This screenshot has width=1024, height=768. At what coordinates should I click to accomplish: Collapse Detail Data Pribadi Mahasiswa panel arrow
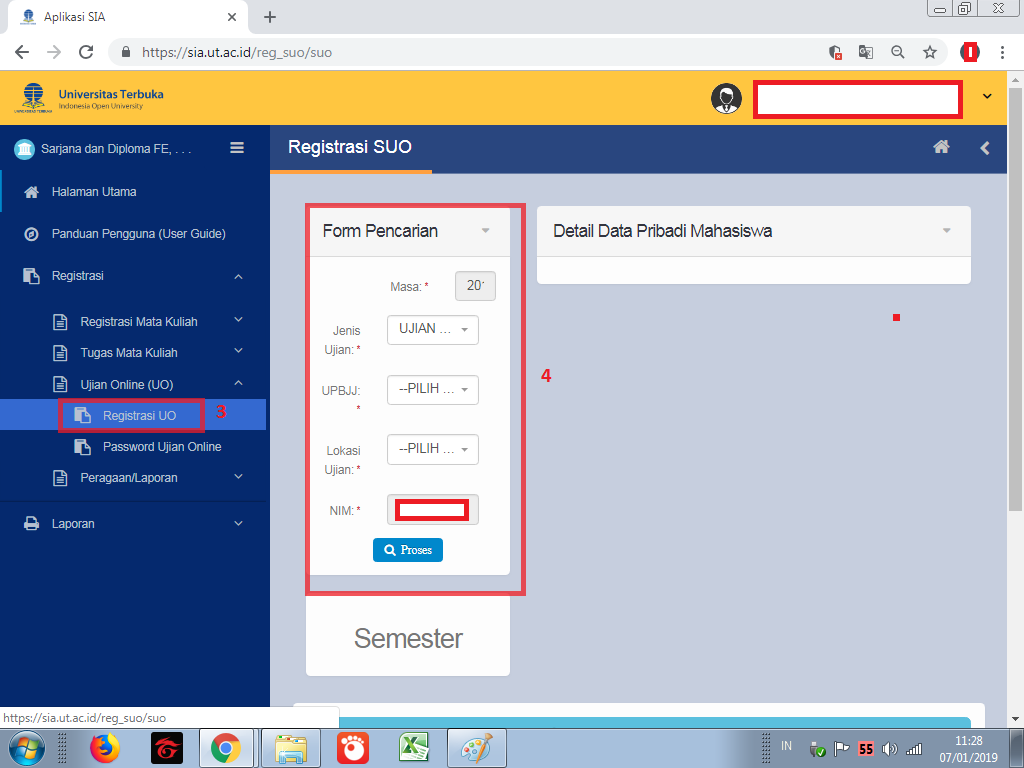[946, 231]
